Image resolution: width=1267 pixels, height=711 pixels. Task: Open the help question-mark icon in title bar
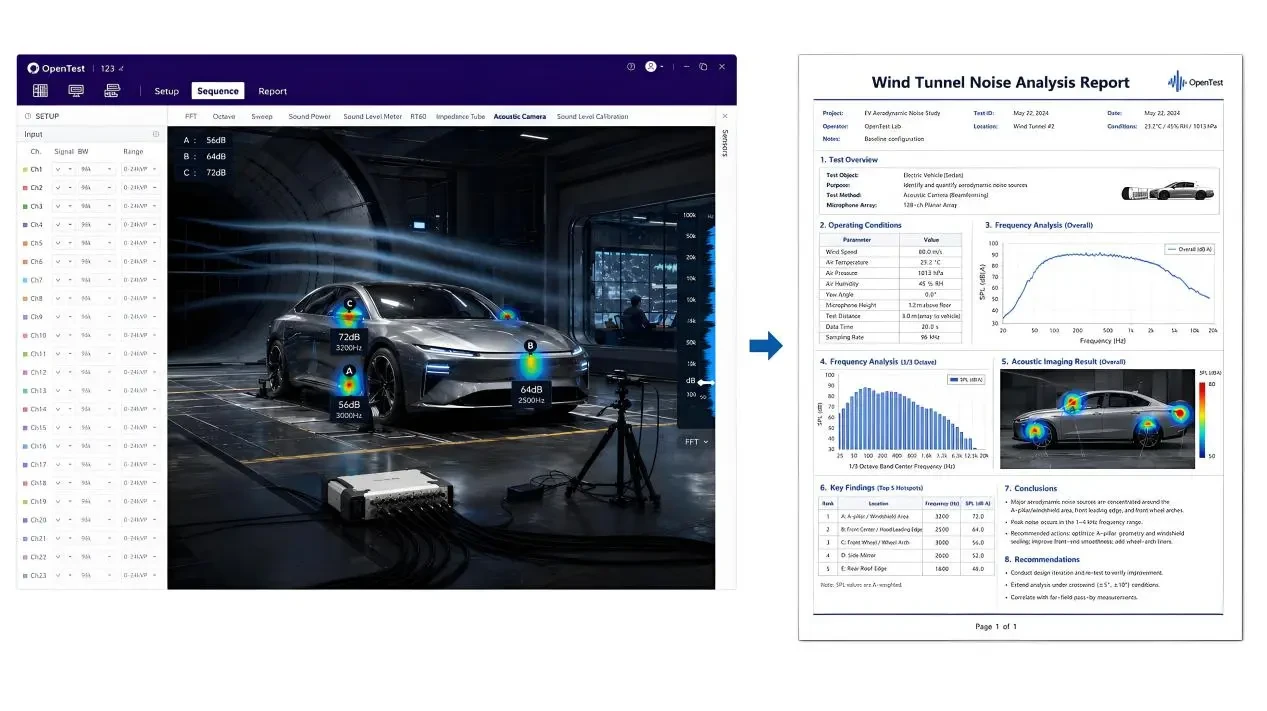pyautogui.click(x=631, y=67)
